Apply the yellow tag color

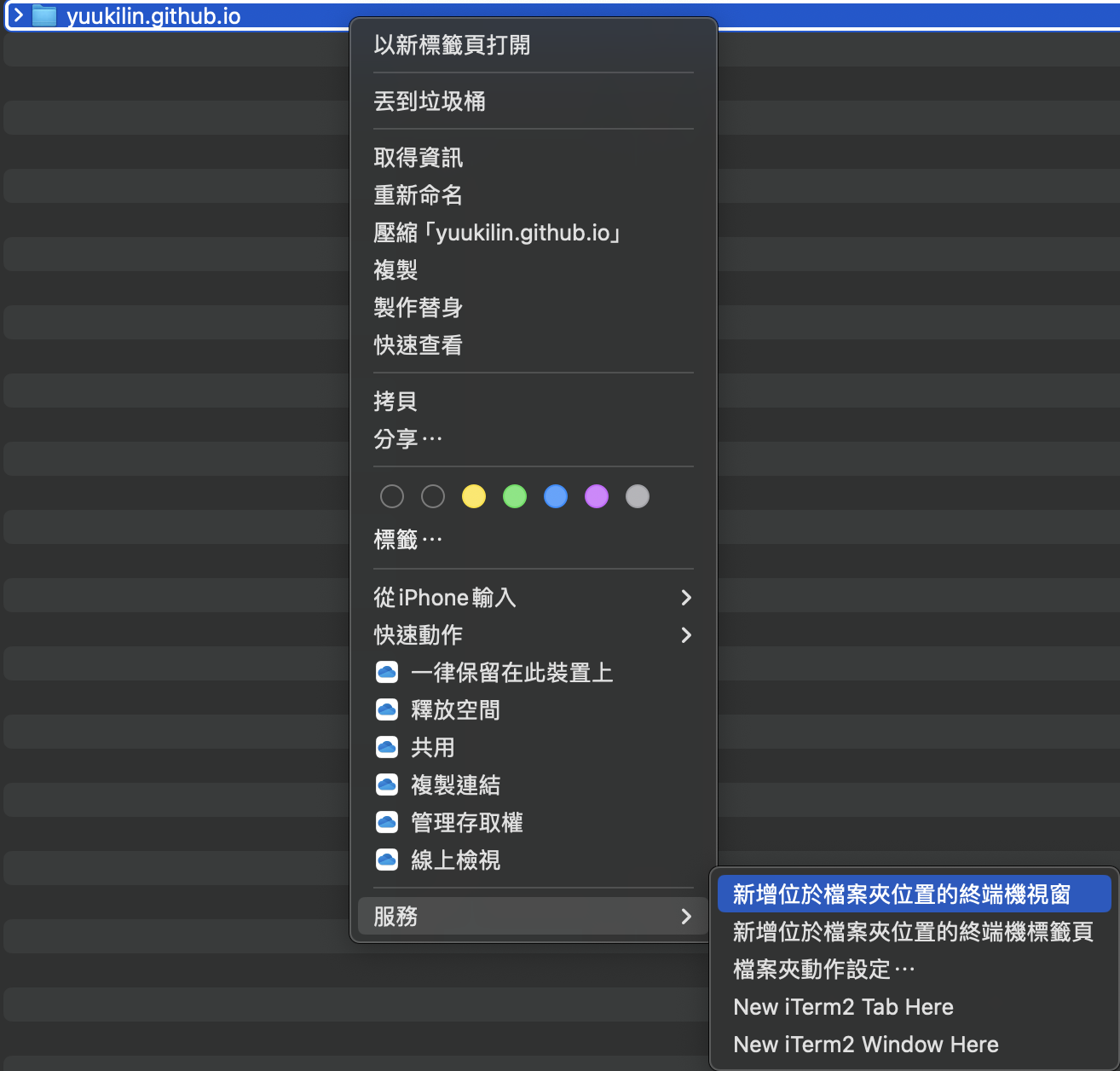(474, 496)
